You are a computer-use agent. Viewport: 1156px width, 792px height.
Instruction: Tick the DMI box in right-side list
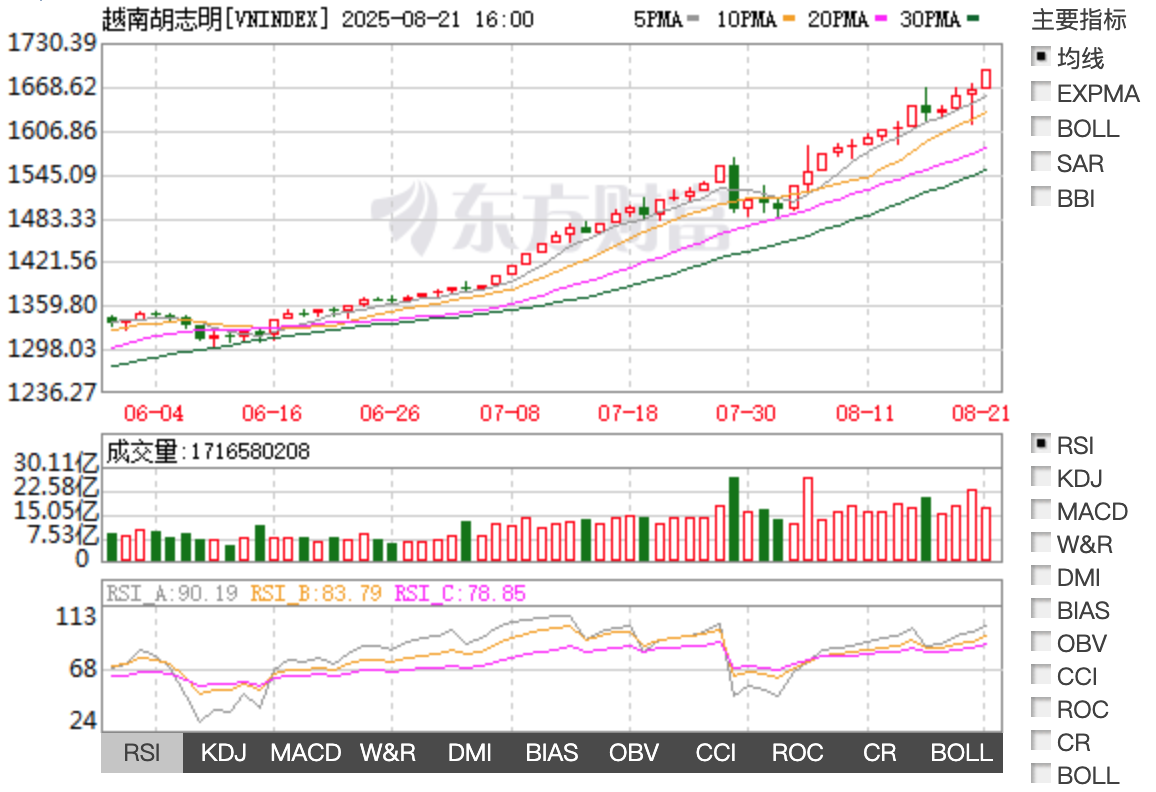tap(1041, 577)
